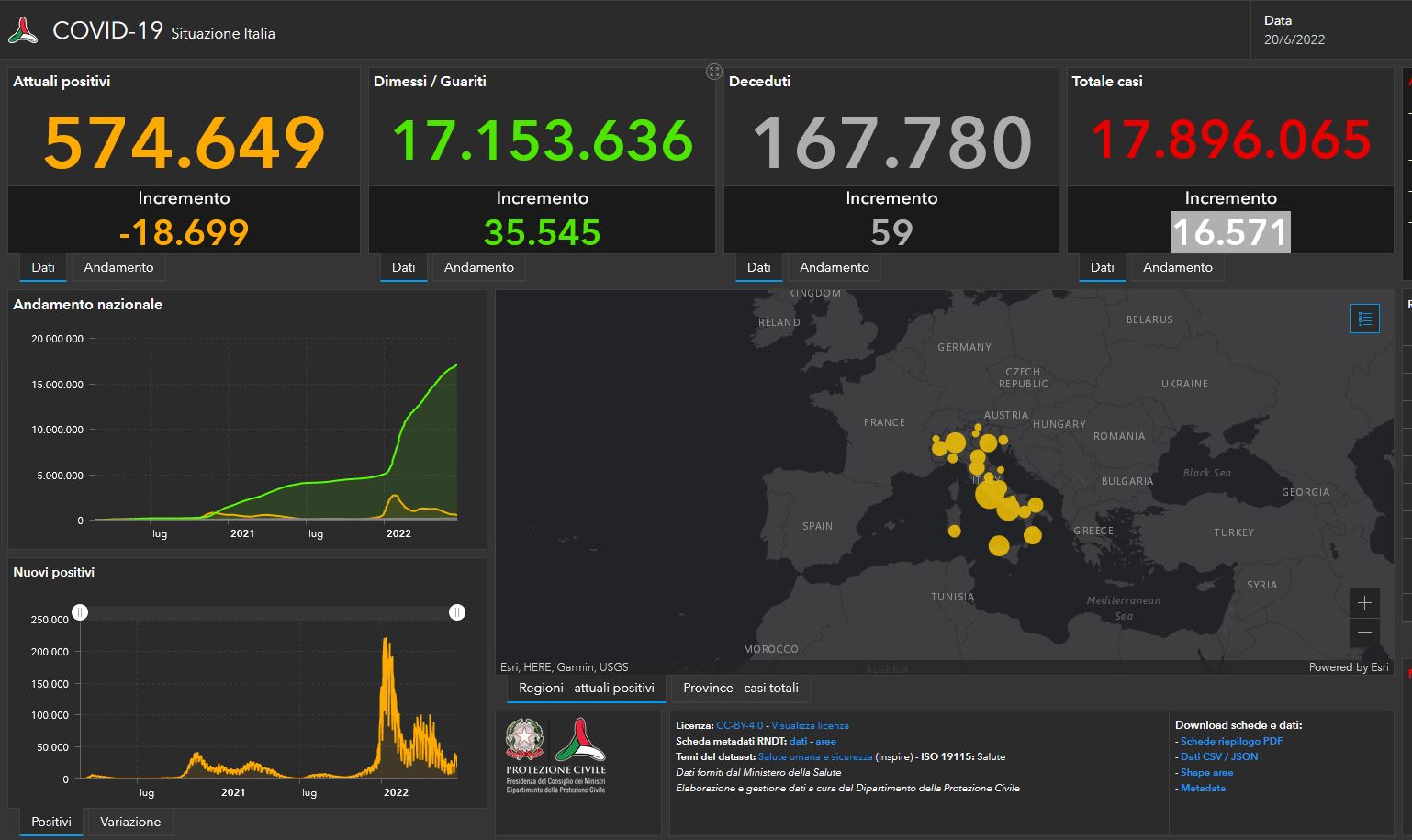This screenshot has height=840, width=1412.
Task: Switch to Andamento tab under Attuali positivi
Action: 118,267
